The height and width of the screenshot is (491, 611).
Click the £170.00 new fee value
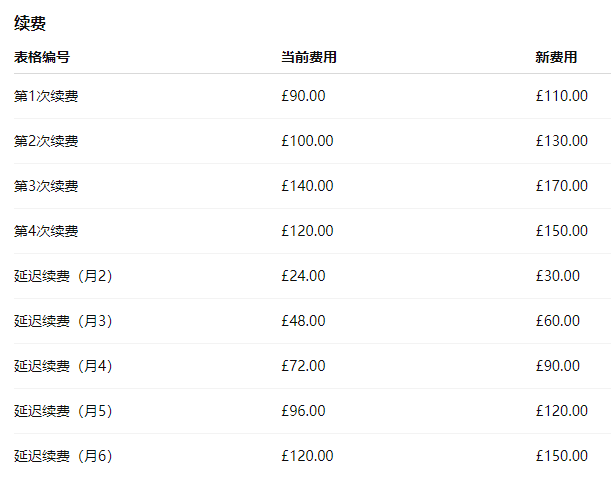click(562, 186)
